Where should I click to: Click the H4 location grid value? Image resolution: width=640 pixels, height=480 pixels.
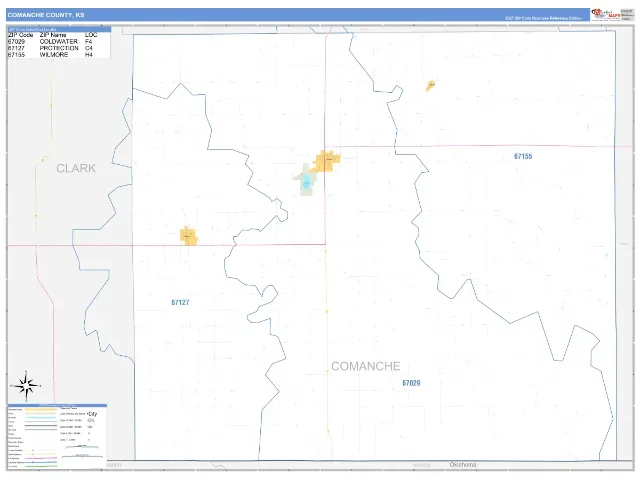[x=89, y=55]
